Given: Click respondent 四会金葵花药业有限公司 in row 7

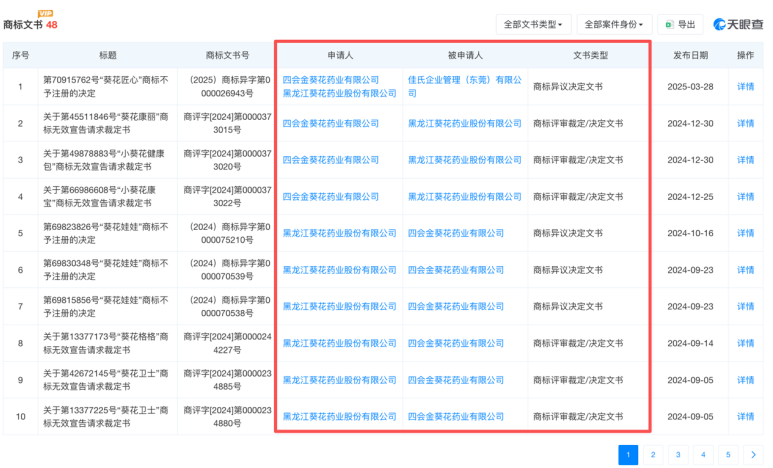Looking at the screenshot, I should pyautogui.click(x=456, y=306).
